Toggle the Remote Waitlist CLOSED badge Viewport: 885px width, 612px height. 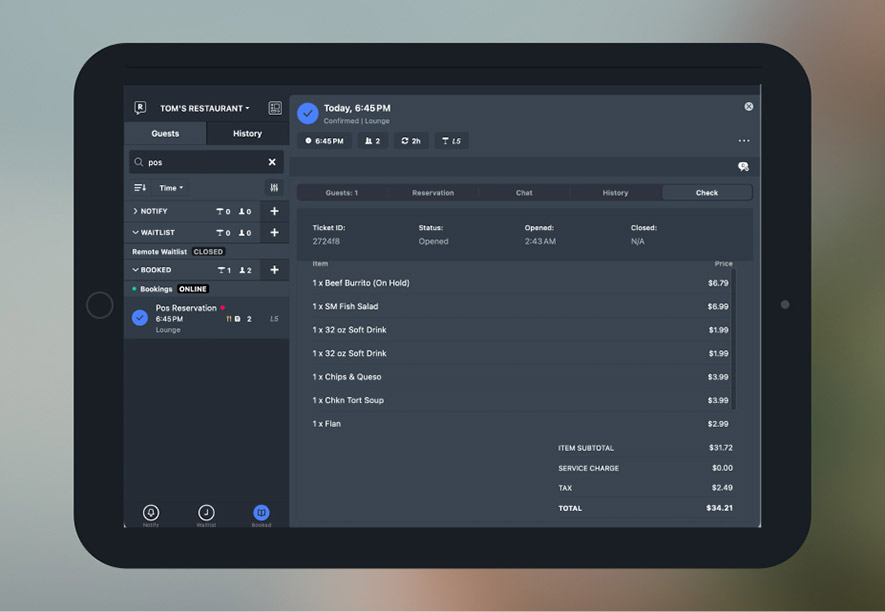coord(207,251)
